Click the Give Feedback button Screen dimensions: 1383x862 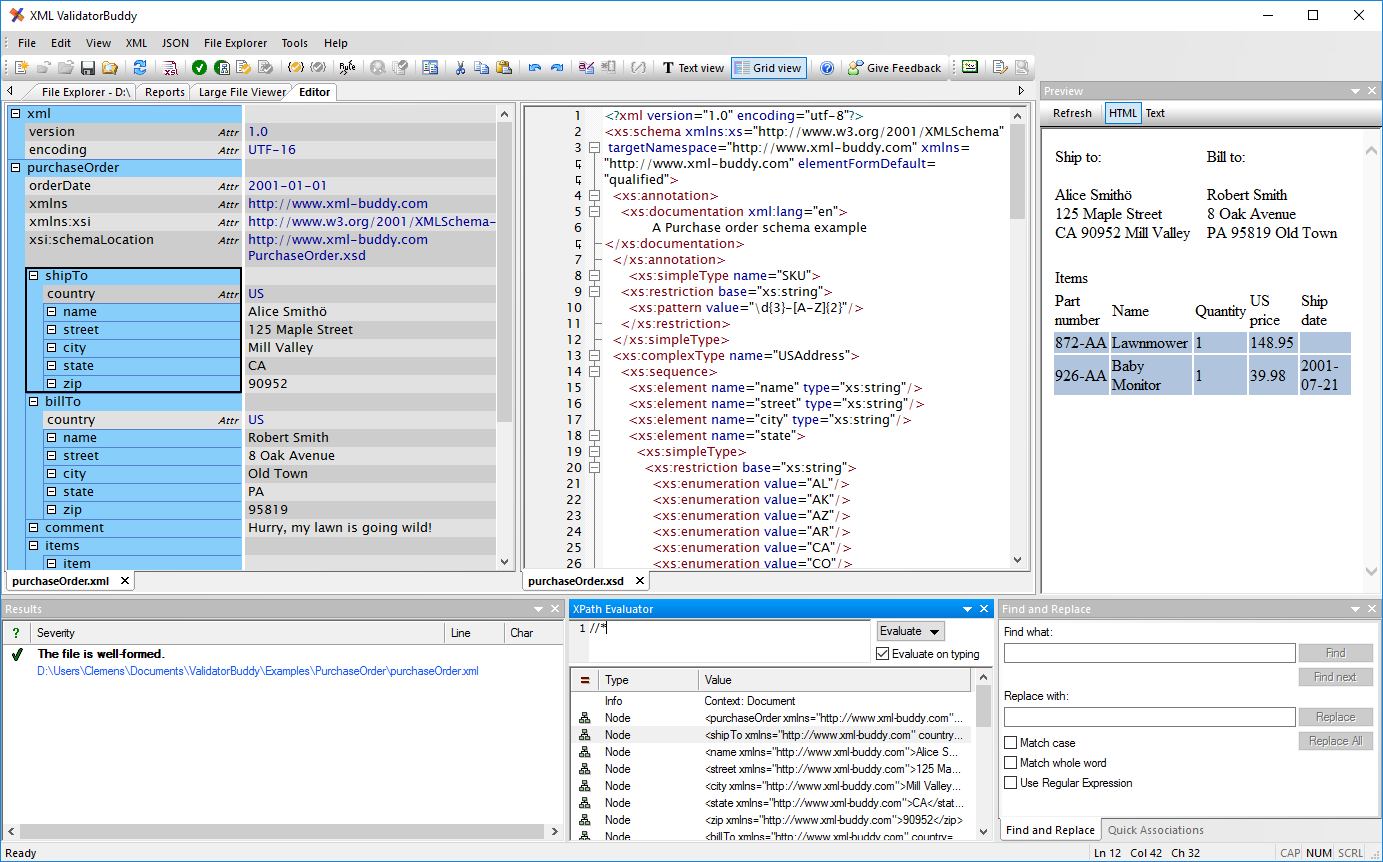(894, 68)
